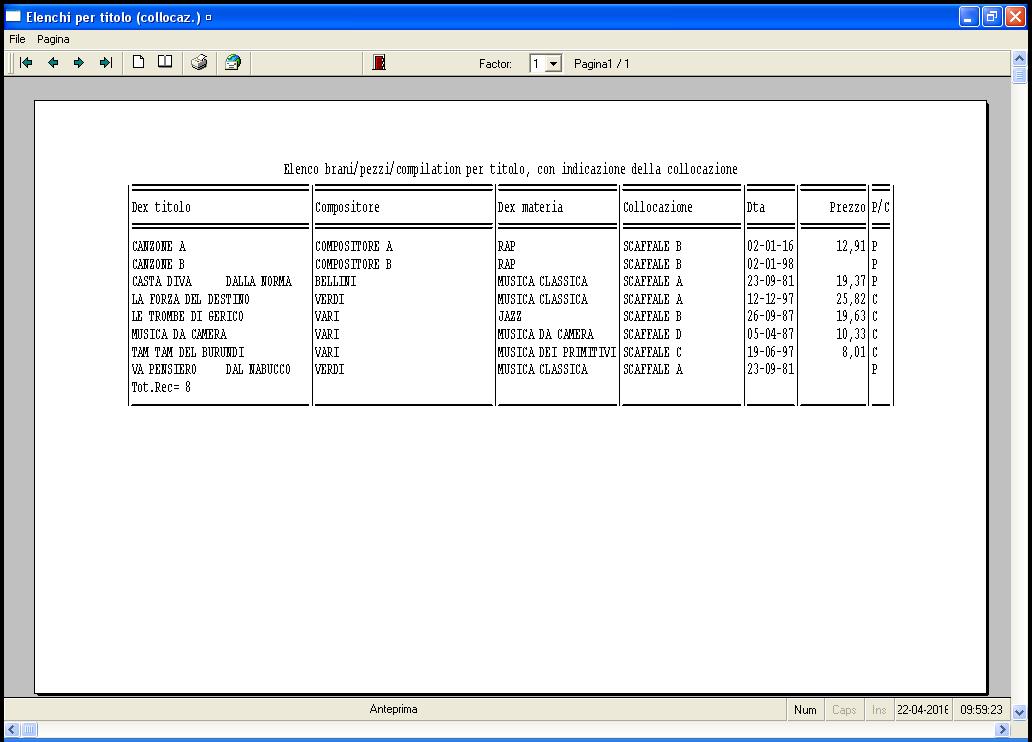Click the location 'SCAFFALE C'

tap(653, 352)
